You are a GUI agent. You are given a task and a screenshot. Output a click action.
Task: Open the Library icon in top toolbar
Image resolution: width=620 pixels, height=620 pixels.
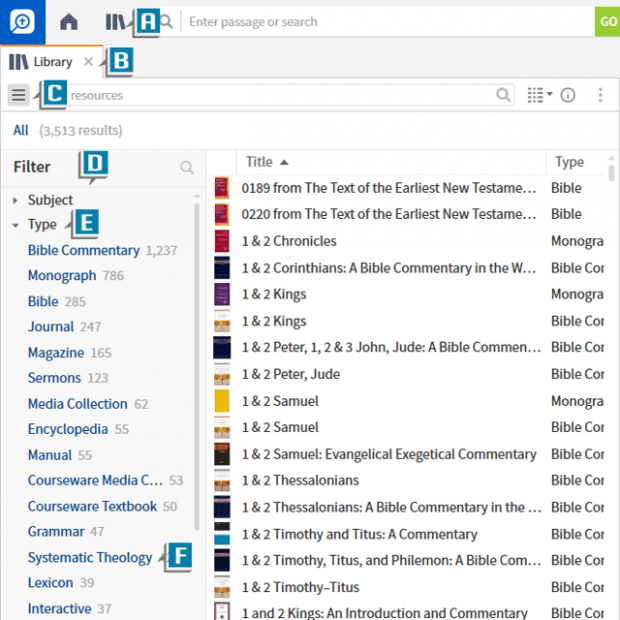(117, 21)
